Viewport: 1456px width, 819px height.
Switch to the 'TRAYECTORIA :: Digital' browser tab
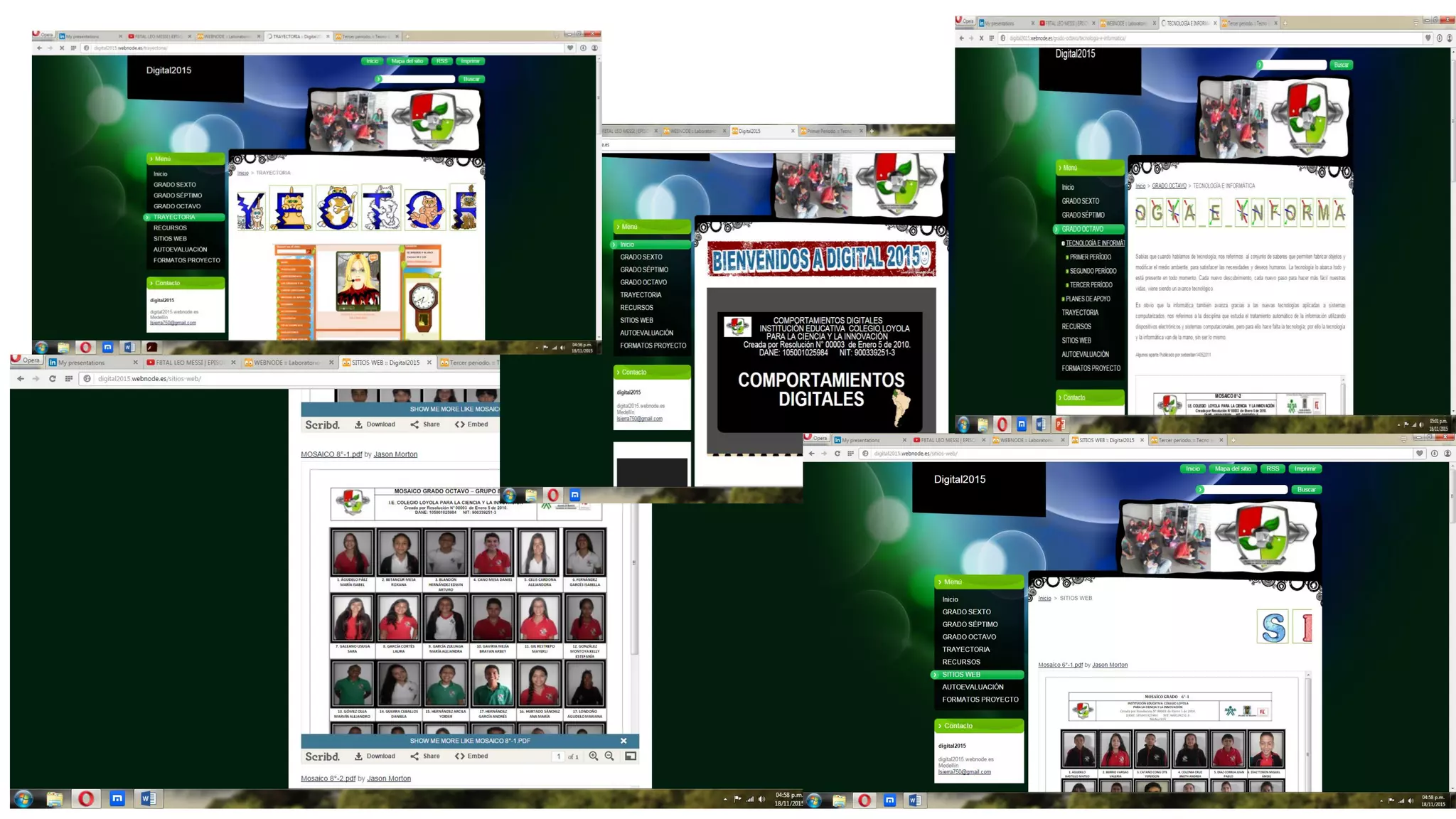click(295, 36)
